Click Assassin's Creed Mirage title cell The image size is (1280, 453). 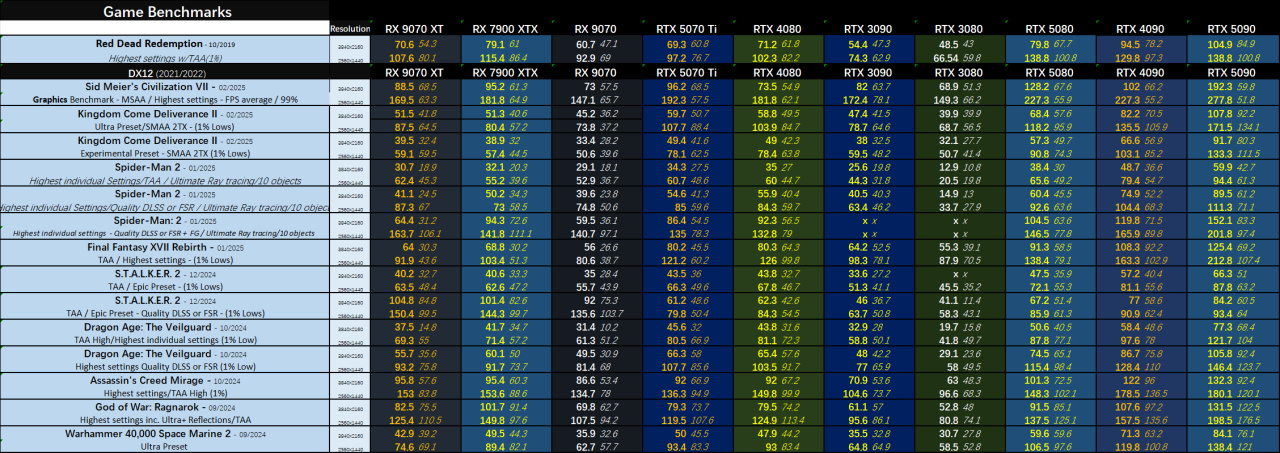point(165,381)
